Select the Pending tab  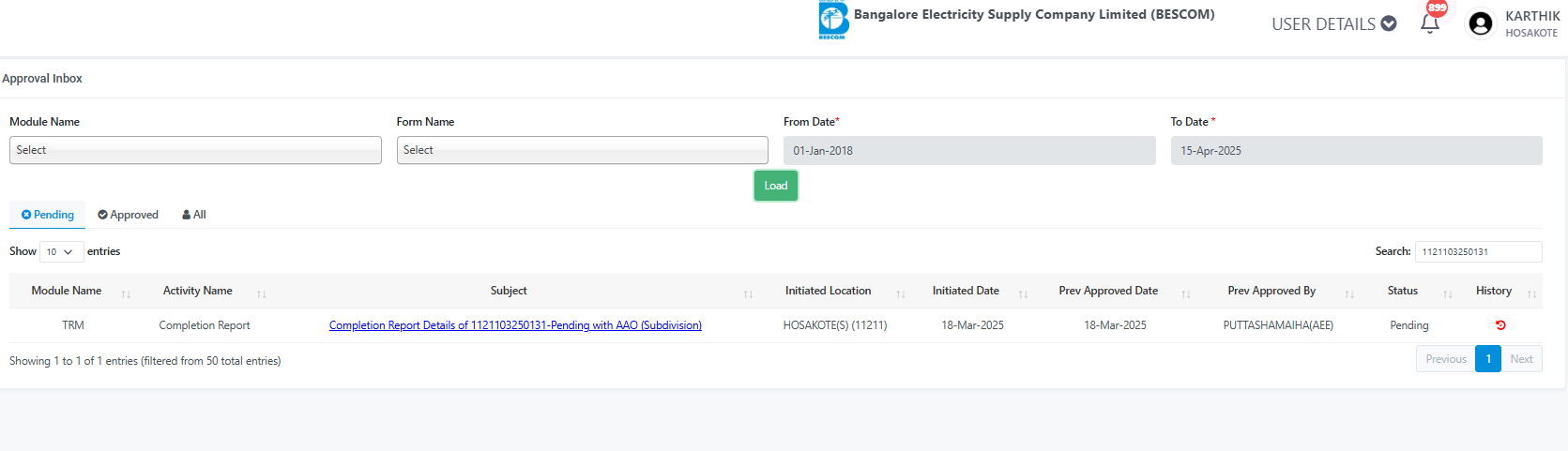coord(47,215)
